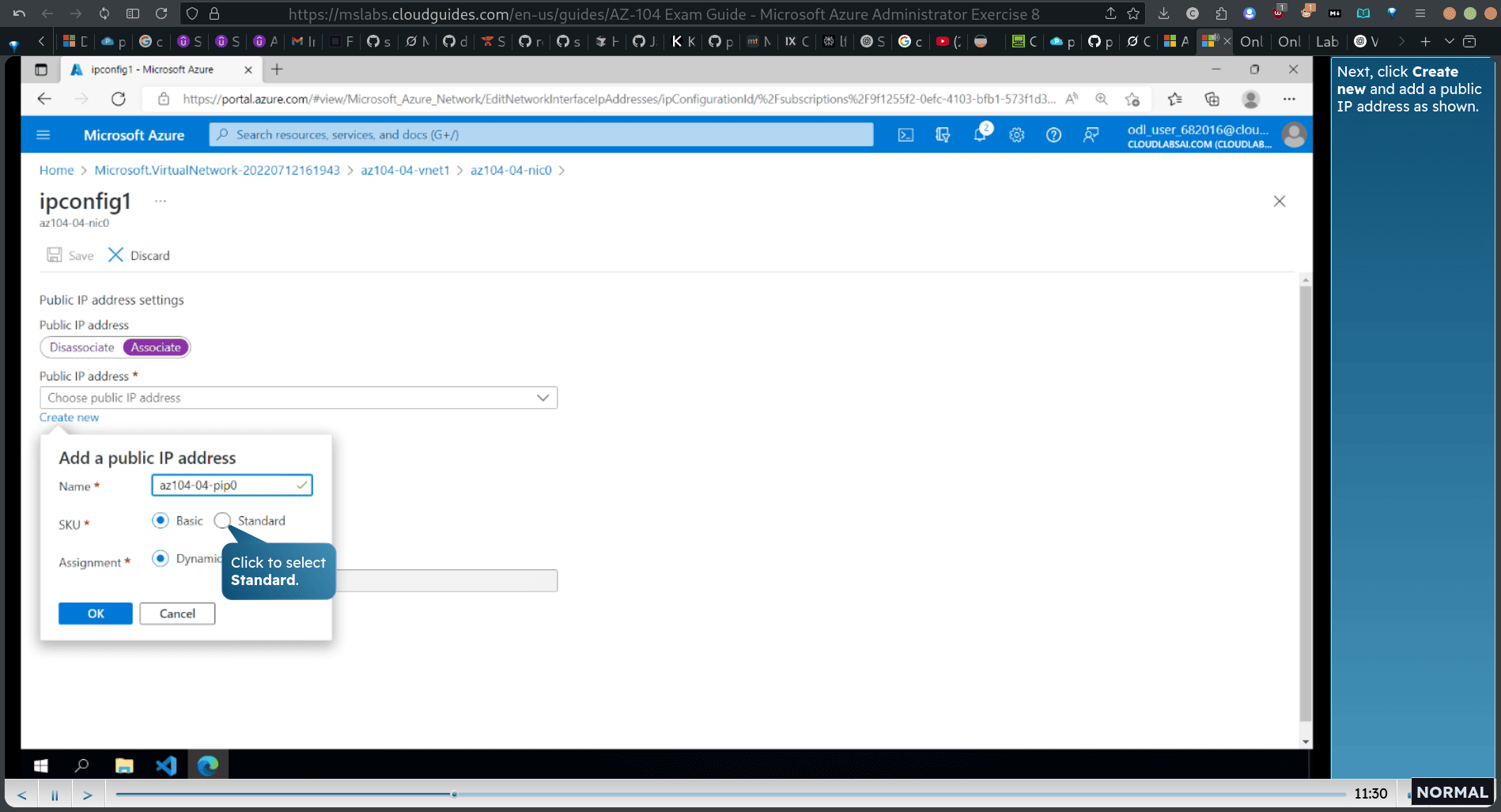Switch to the Lab browser tab

[x=1327, y=41]
